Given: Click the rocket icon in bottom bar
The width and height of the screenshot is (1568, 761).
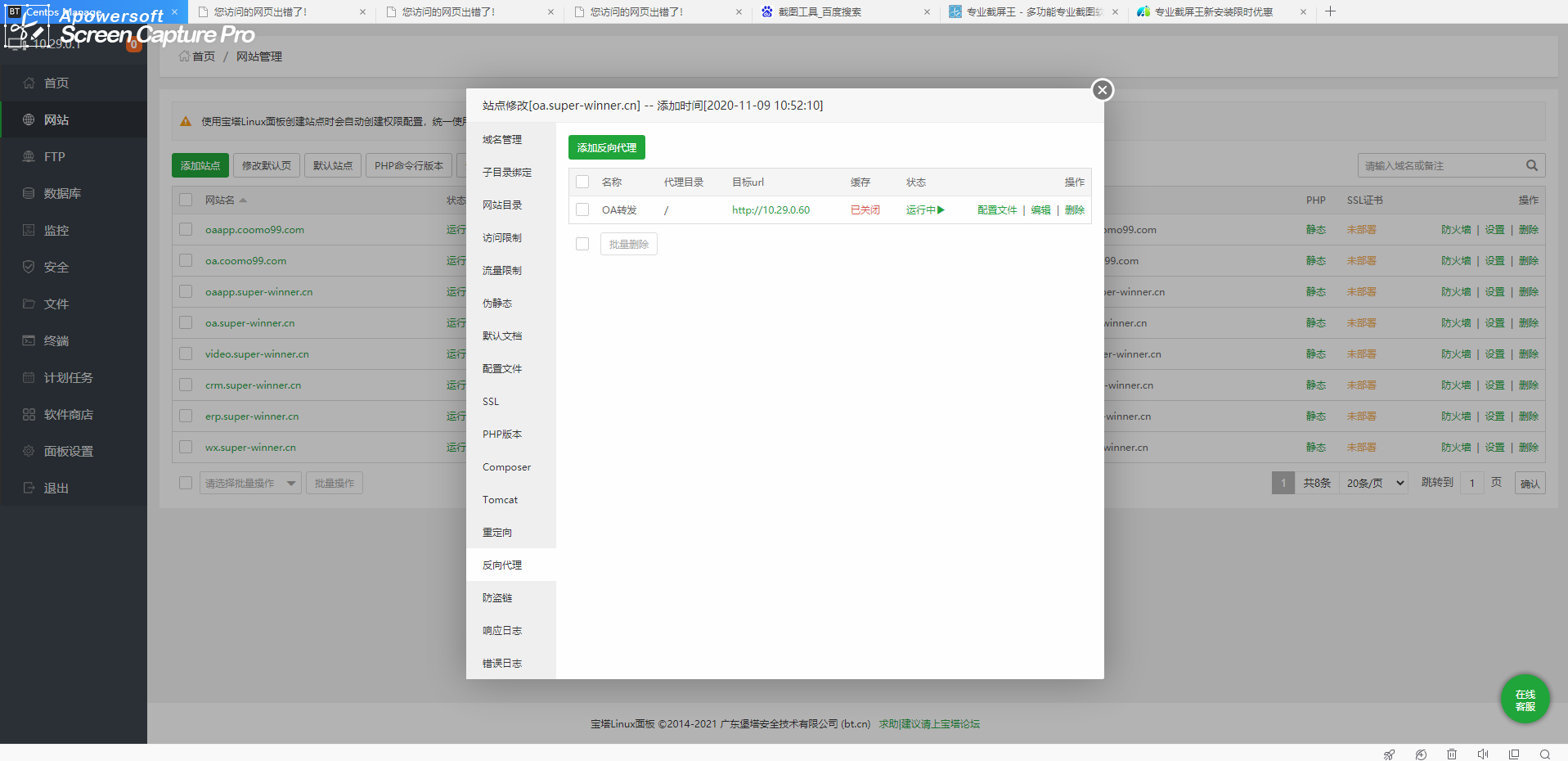Looking at the screenshot, I should click(x=1389, y=754).
